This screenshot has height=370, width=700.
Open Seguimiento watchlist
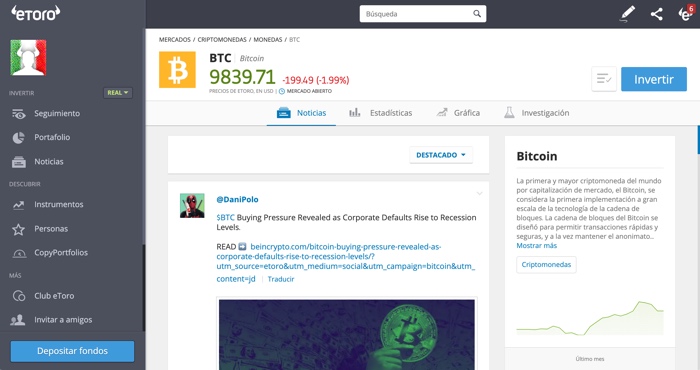point(57,113)
